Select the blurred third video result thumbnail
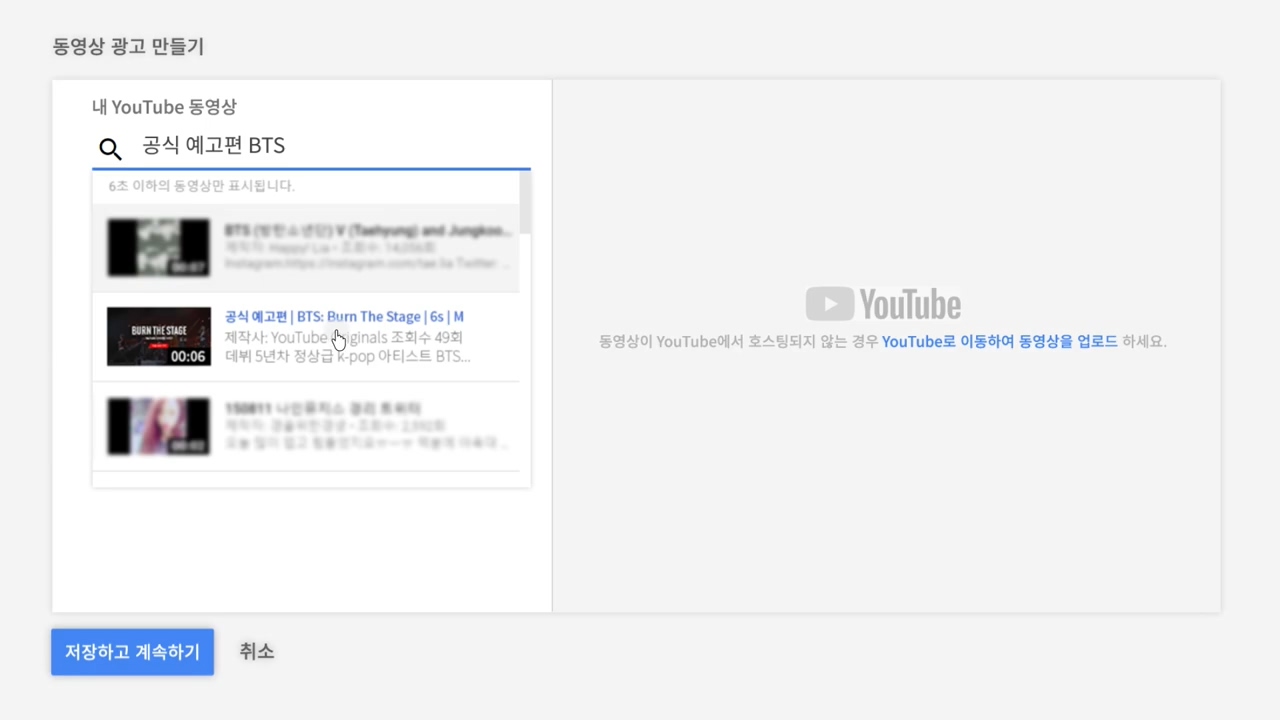 pos(159,426)
